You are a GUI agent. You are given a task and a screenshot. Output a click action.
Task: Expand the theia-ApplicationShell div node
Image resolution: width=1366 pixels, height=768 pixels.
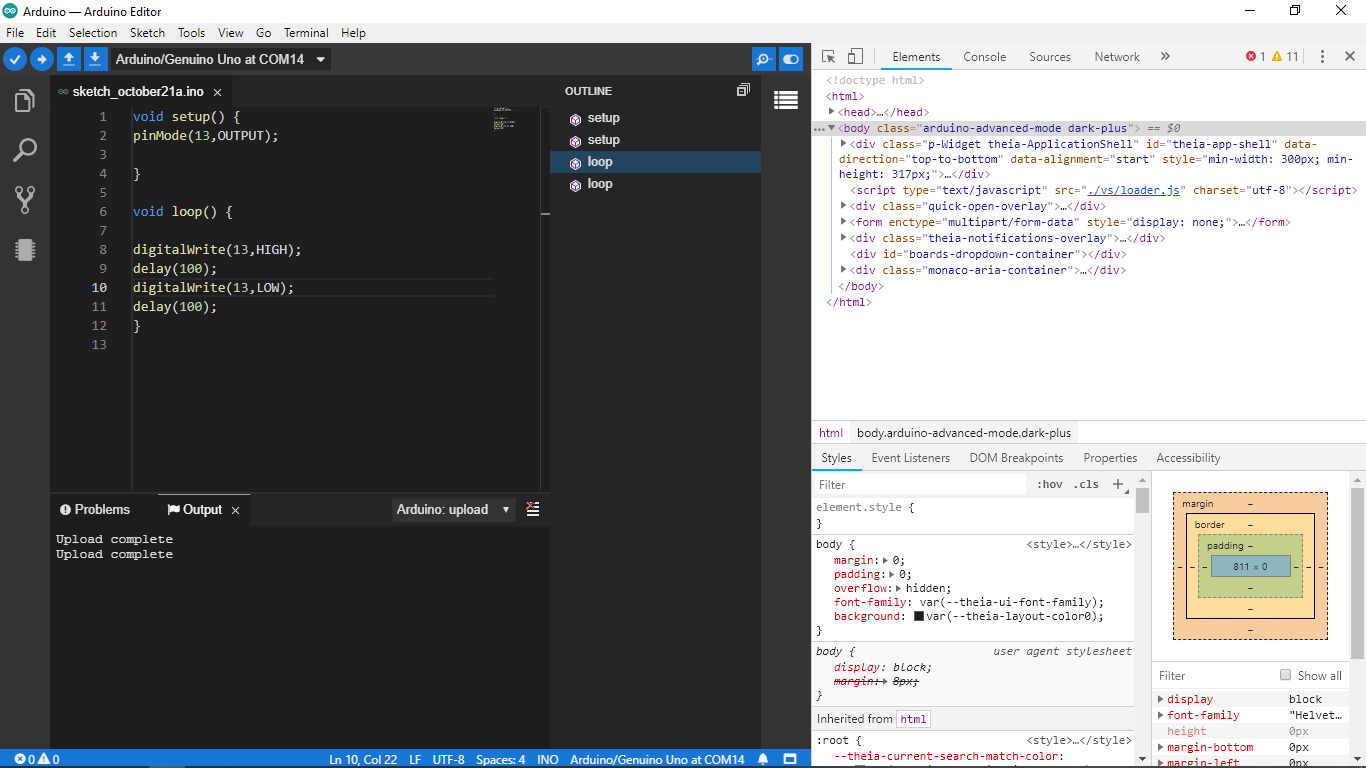[x=844, y=144]
